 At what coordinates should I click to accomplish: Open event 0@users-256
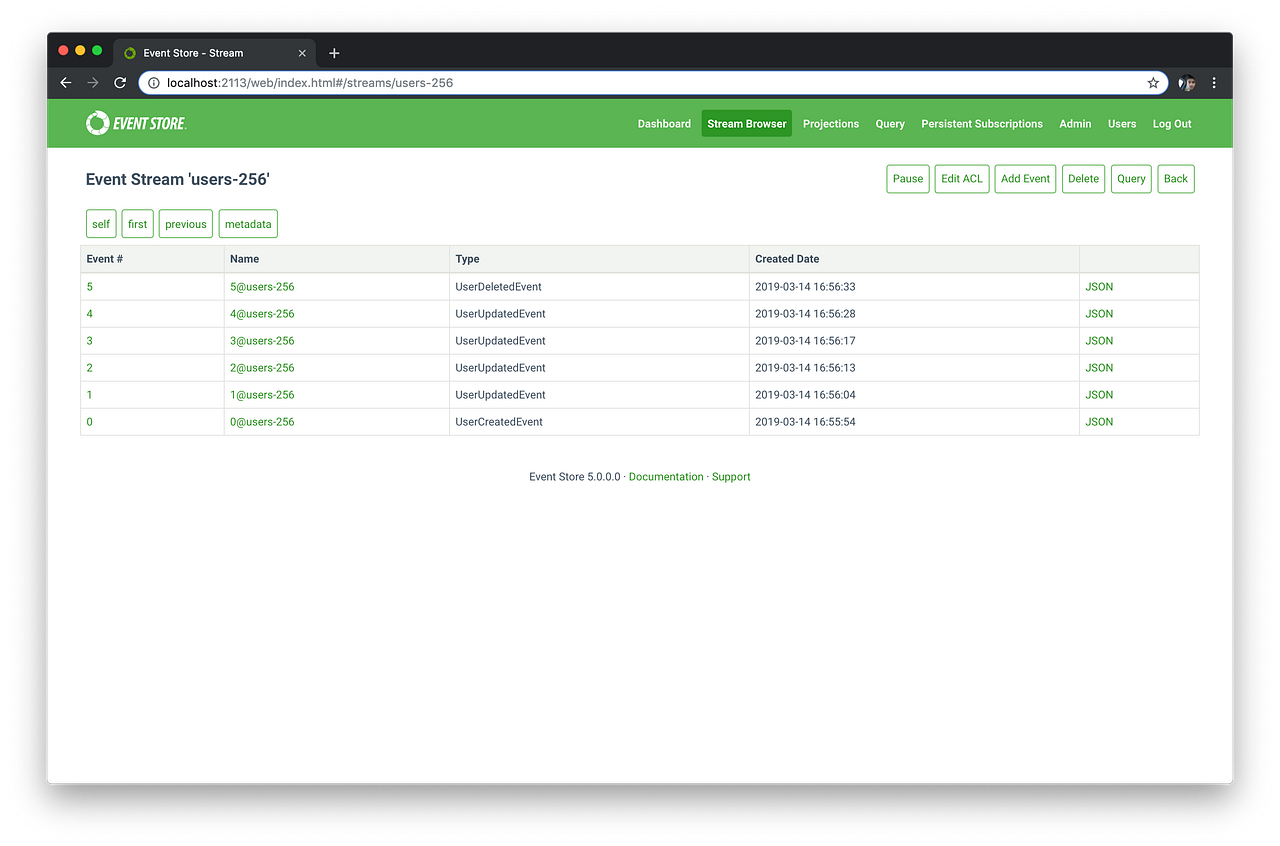pyautogui.click(x=262, y=421)
